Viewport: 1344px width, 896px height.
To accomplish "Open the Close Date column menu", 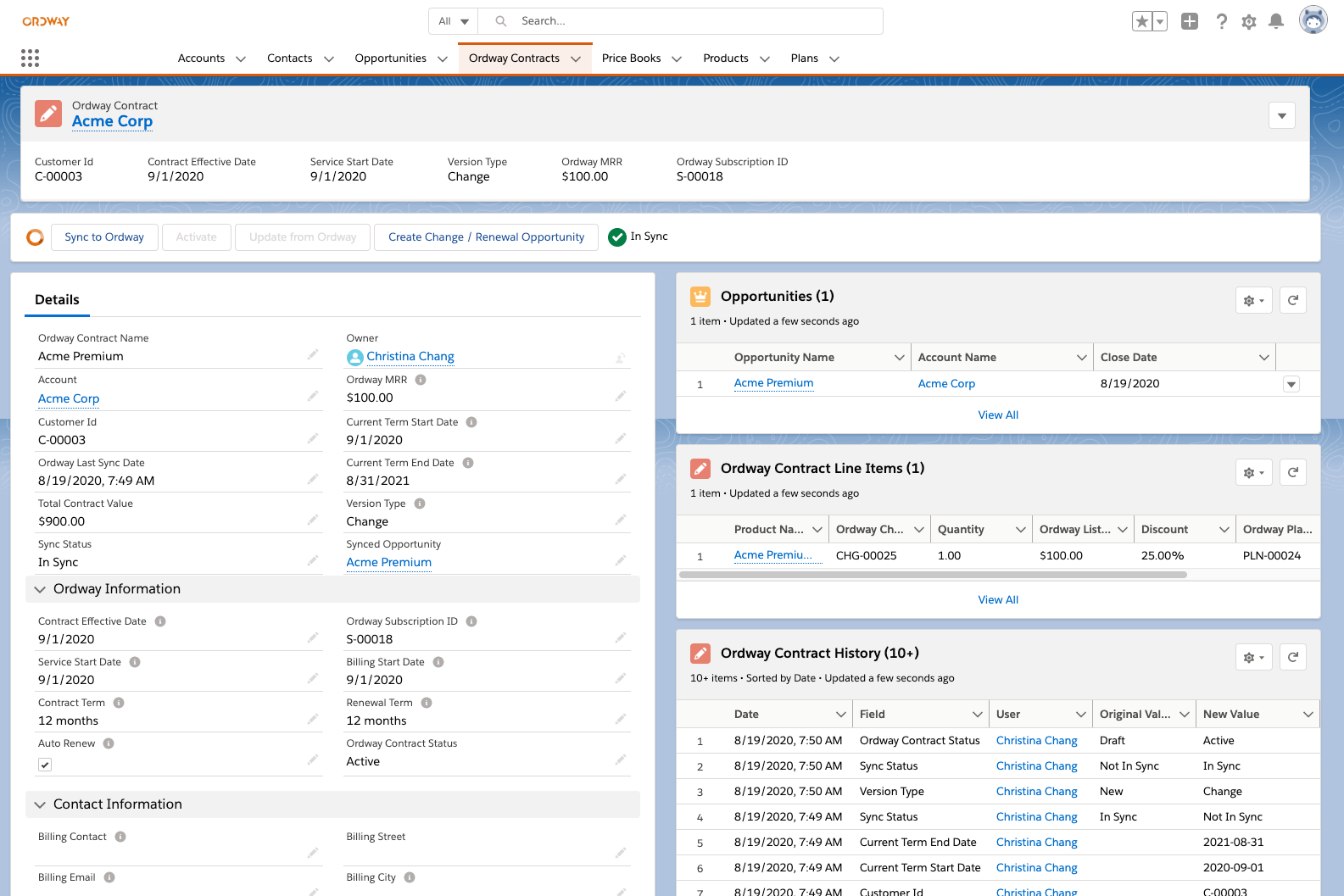I will (1263, 358).
